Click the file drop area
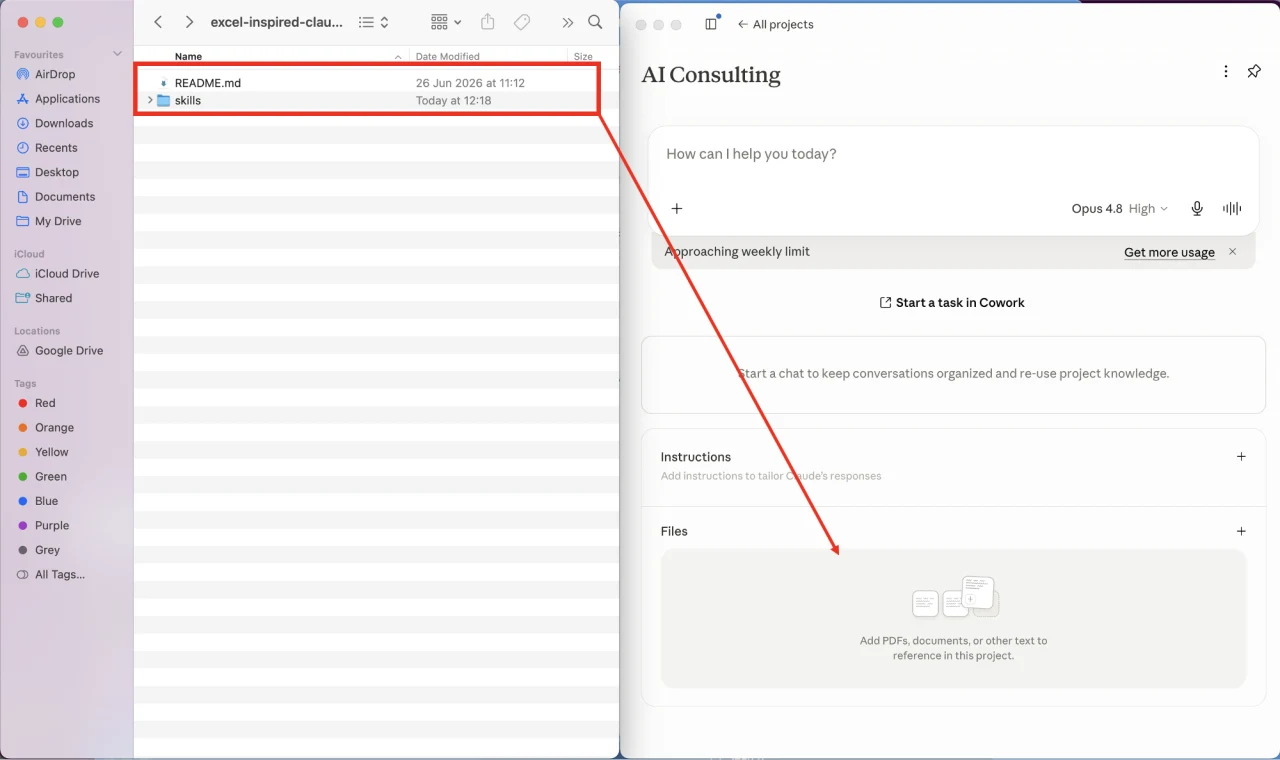The image size is (1280, 760). [954, 619]
